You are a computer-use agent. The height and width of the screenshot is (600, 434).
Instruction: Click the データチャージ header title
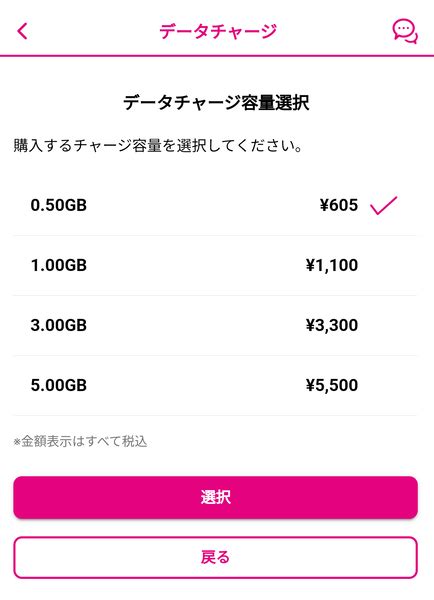coord(218,31)
